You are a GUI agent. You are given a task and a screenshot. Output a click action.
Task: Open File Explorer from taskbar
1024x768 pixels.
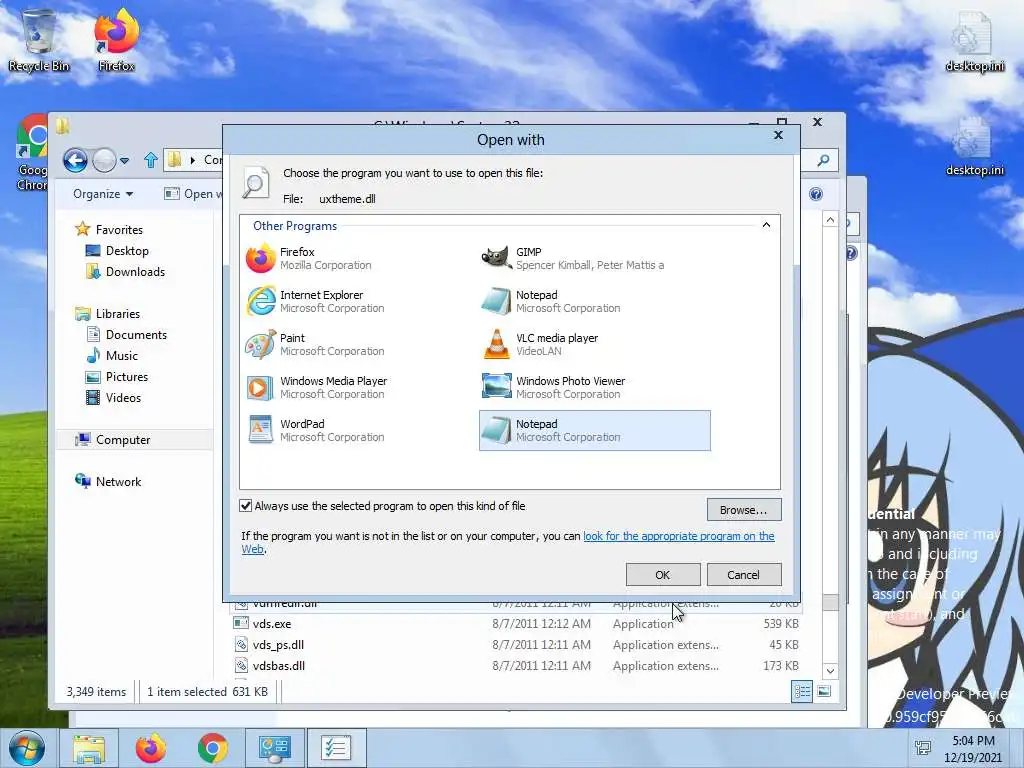(x=89, y=748)
